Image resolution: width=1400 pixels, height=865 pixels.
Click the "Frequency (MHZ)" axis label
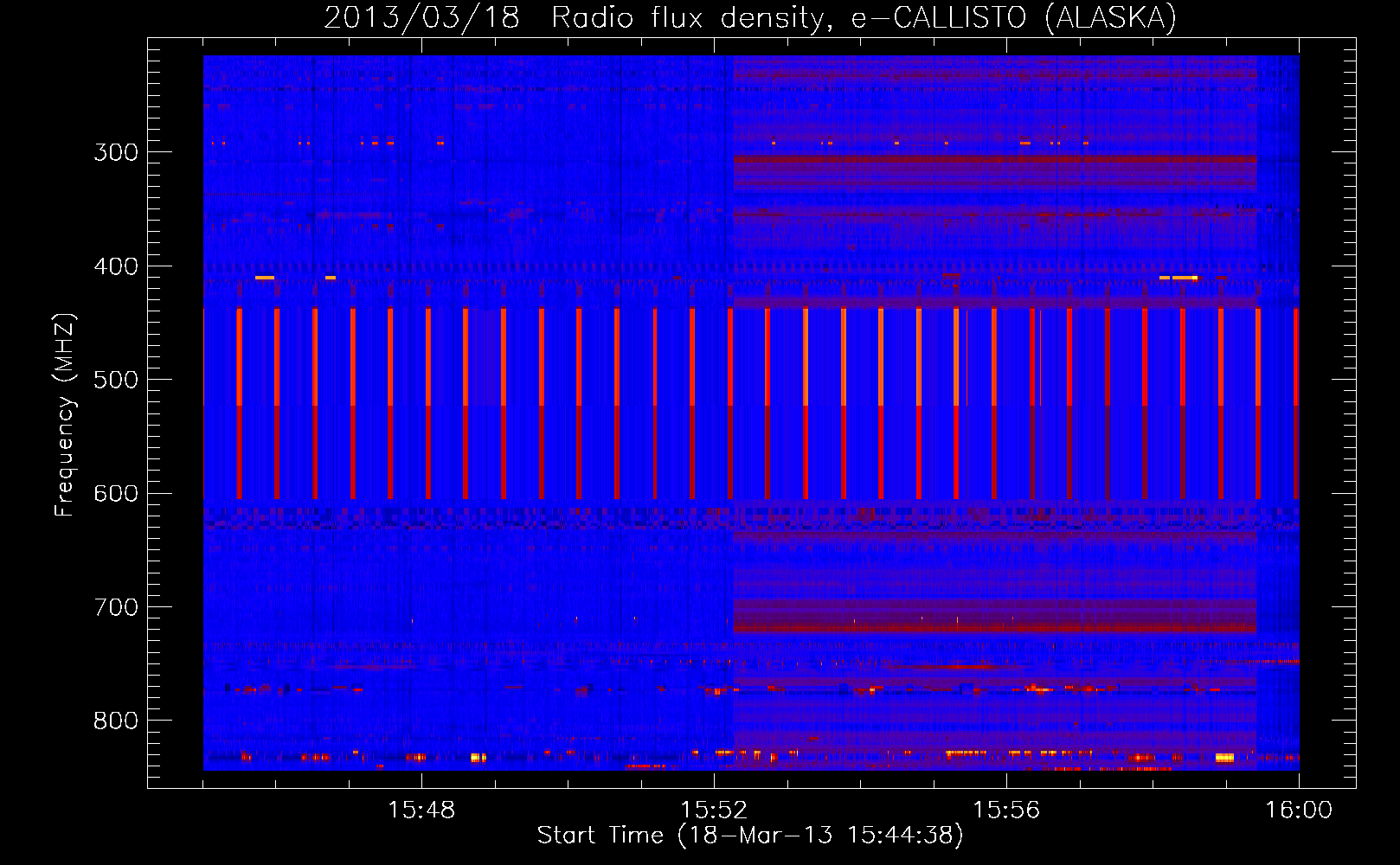[x=65, y=414]
